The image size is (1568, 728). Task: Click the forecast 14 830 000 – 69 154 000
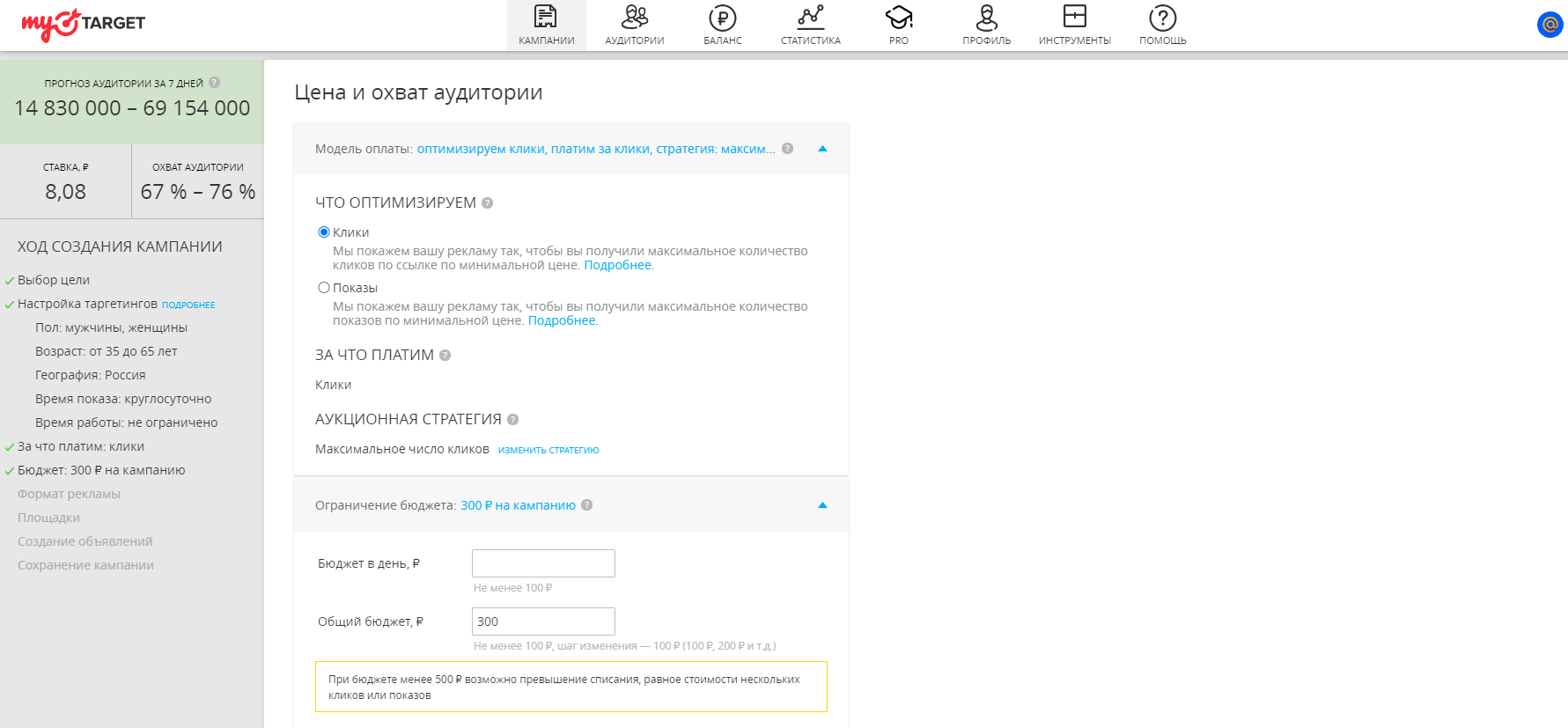tap(132, 108)
